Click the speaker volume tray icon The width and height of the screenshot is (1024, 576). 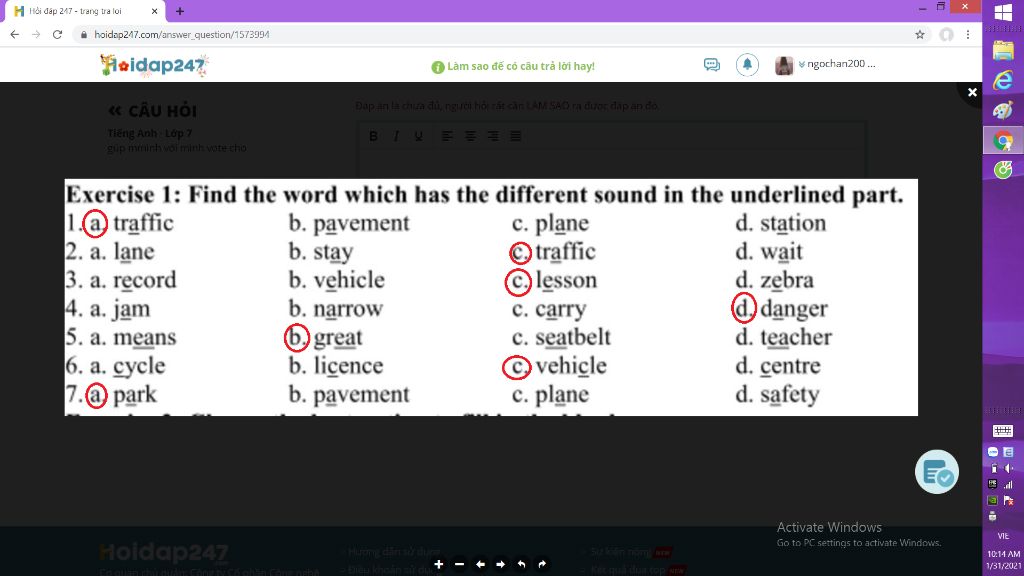1009,468
